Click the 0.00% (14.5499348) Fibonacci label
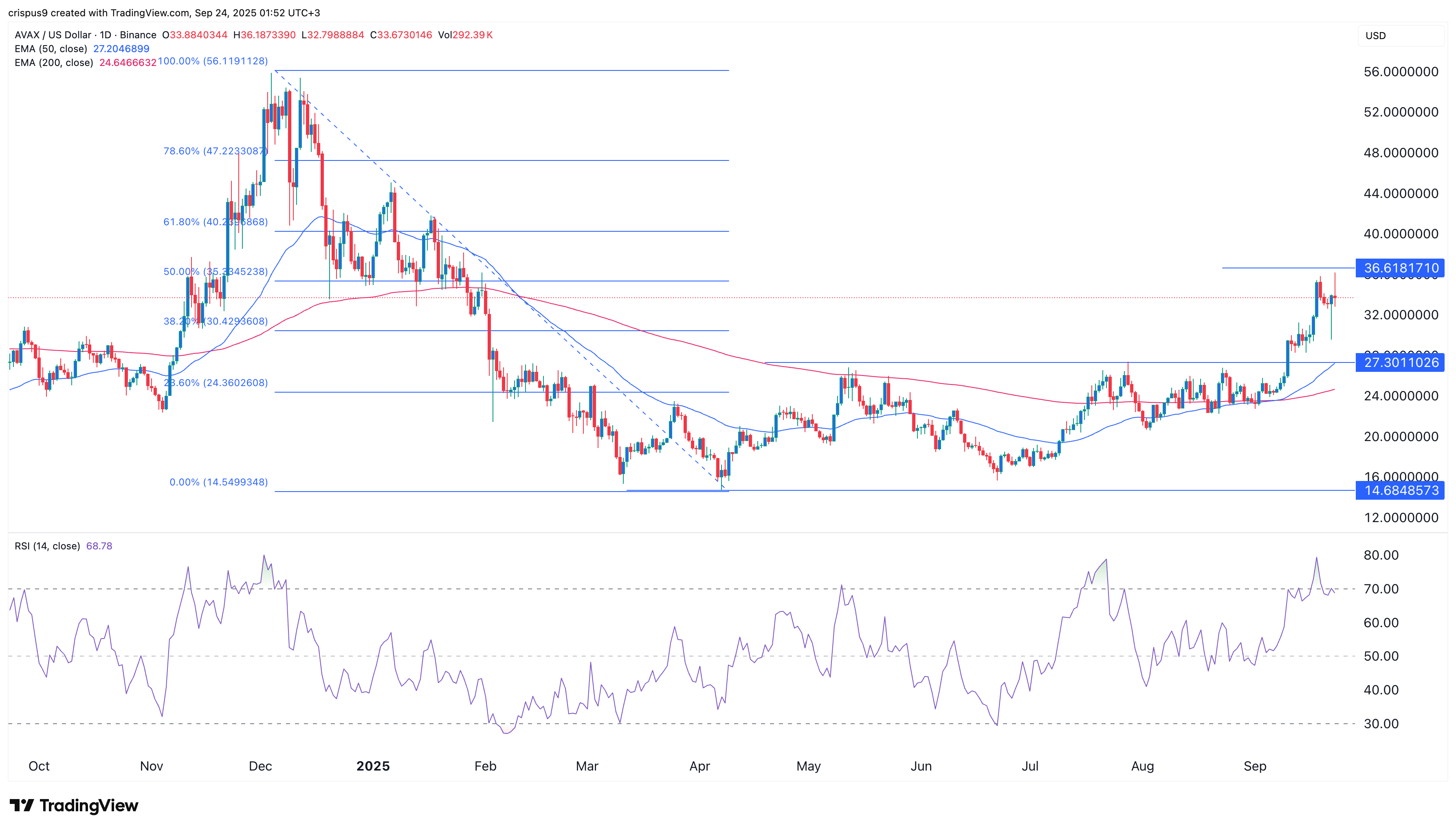 pyautogui.click(x=218, y=482)
